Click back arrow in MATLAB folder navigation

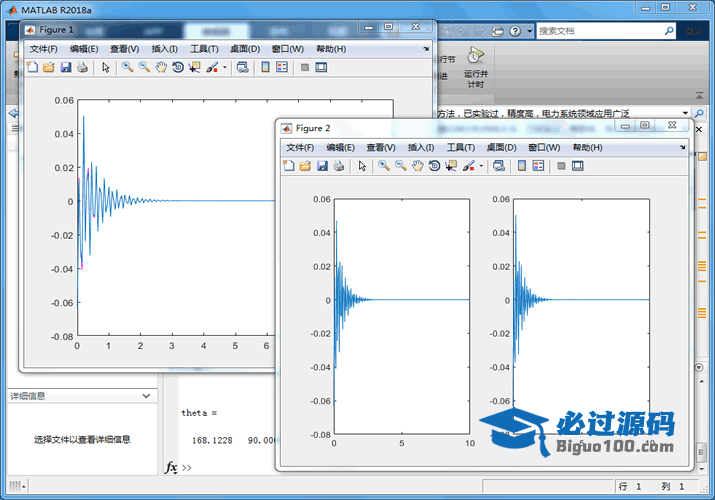pos(13,113)
